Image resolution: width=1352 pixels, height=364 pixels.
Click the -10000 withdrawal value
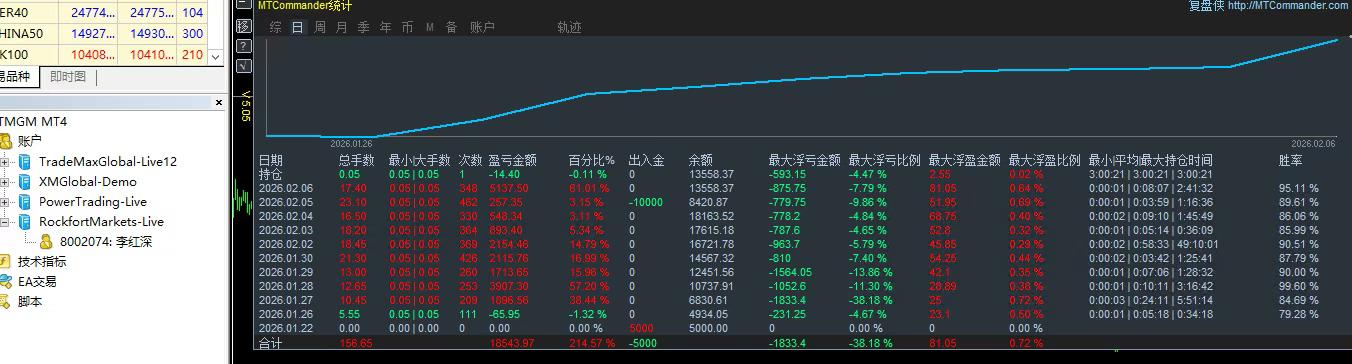[x=645, y=202]
